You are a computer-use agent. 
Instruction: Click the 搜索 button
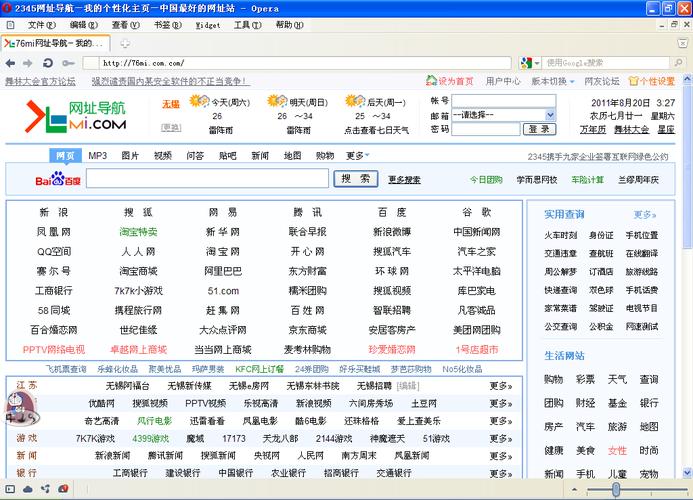click(356, 179)
